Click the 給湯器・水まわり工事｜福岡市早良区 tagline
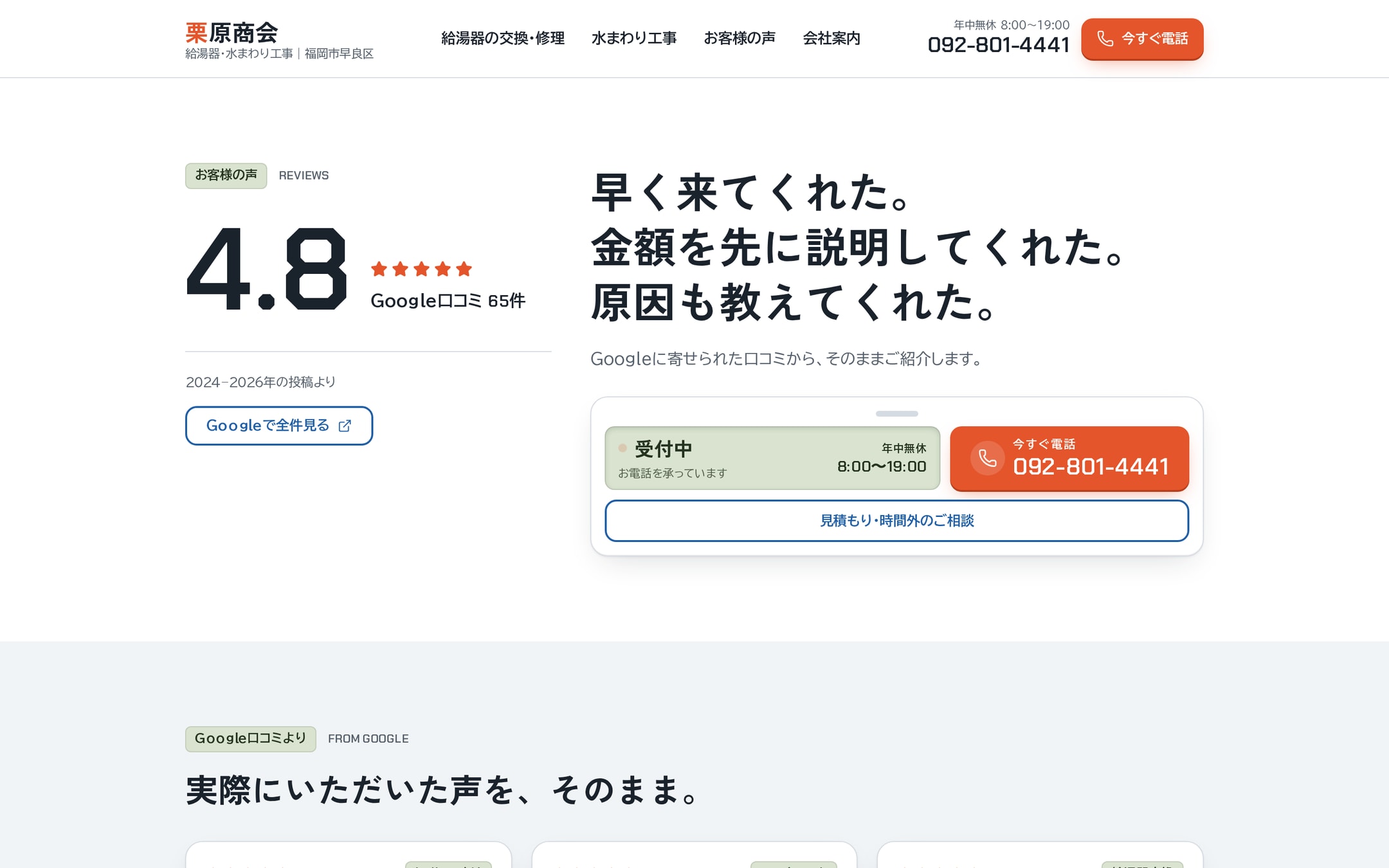The image size is (1389, 868). point(279,53)
